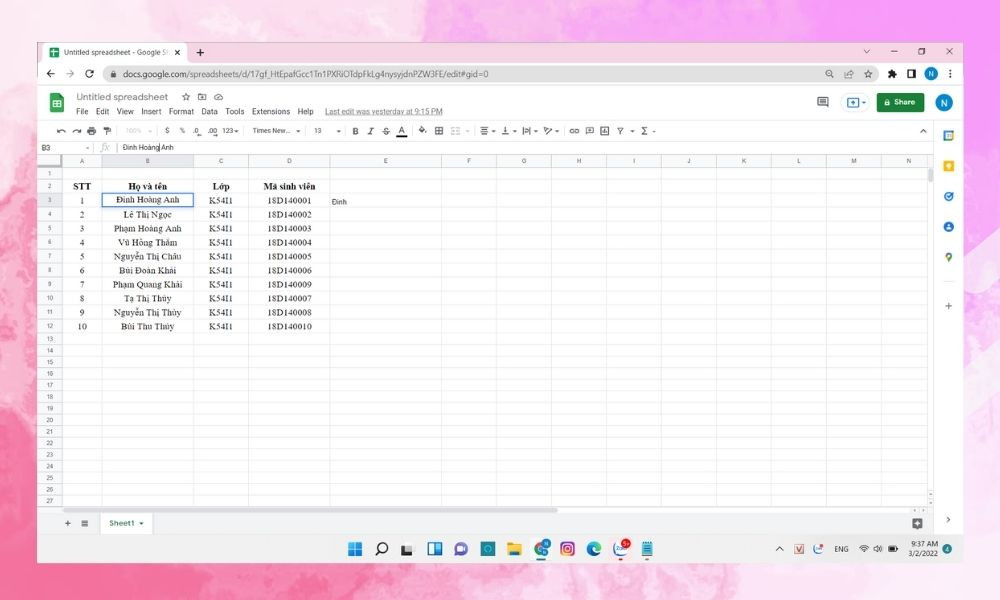Open the Insert link icon in toolbar
The width and height of the screenshot is (1000, 600).
pyautogui.click(x=574, y=131)
